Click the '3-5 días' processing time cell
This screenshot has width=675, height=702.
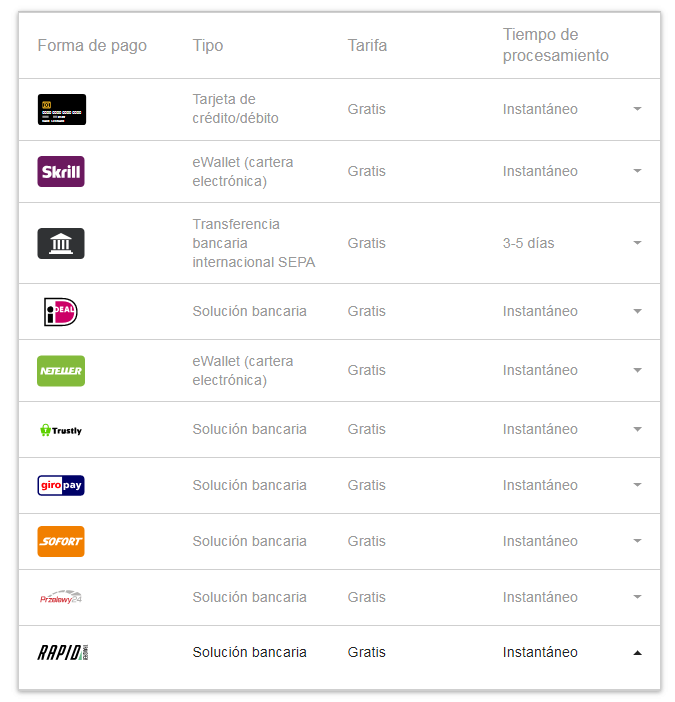528,243
